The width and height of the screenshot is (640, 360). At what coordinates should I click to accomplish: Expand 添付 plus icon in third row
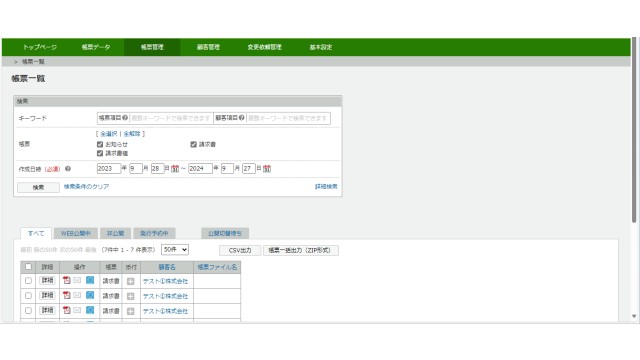131,311
